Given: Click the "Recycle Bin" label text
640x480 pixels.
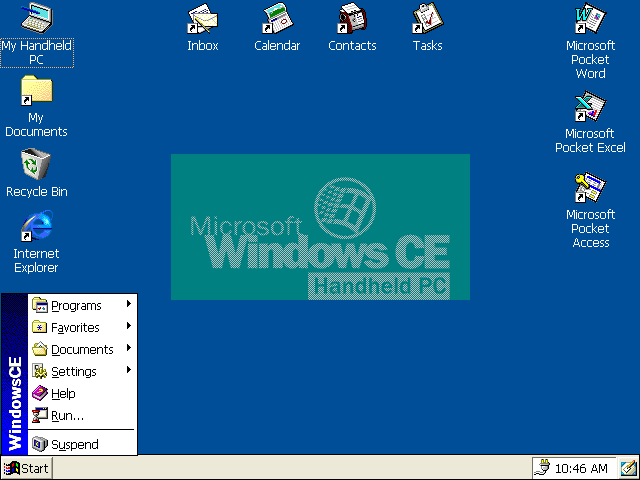Looking at the screenshot, I should 37,191.
